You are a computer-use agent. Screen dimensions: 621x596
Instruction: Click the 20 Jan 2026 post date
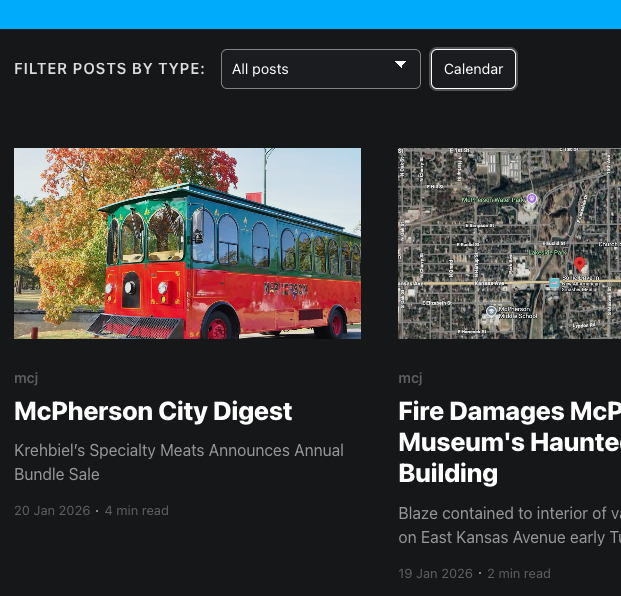pos(52,511)
